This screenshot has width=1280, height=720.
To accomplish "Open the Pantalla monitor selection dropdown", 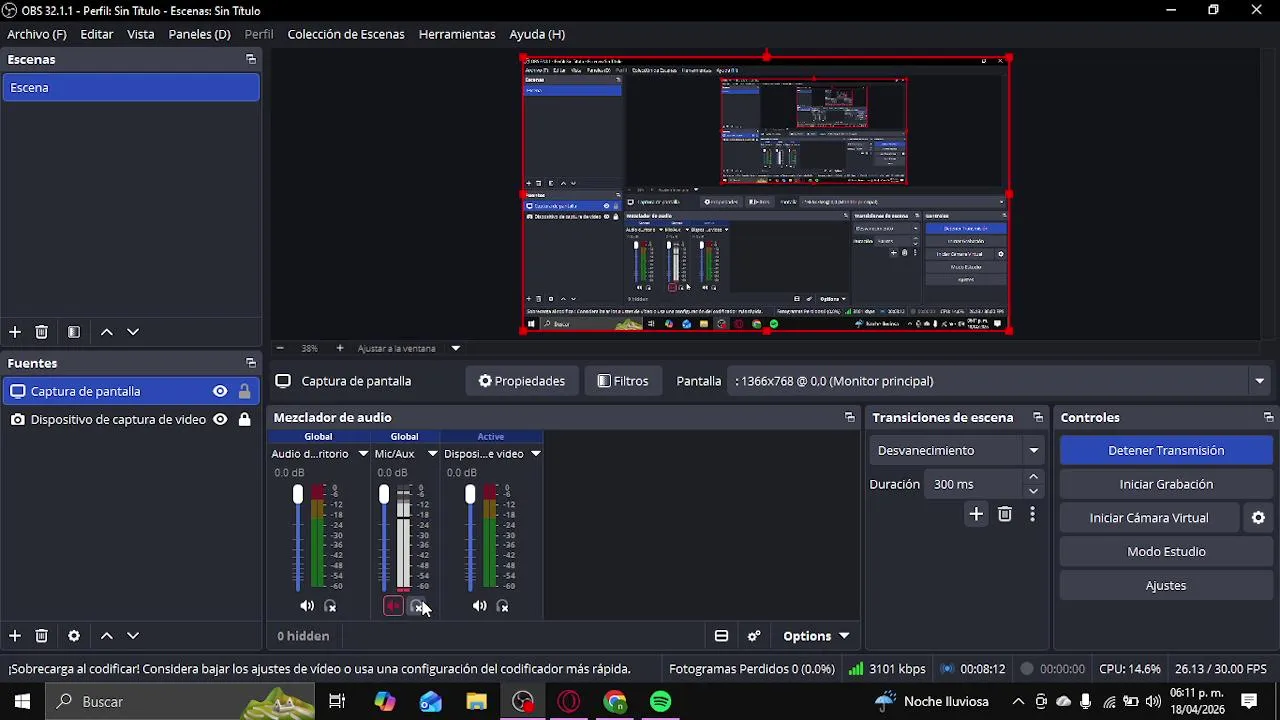I will pyautogui.click(x=1259, y=381).
